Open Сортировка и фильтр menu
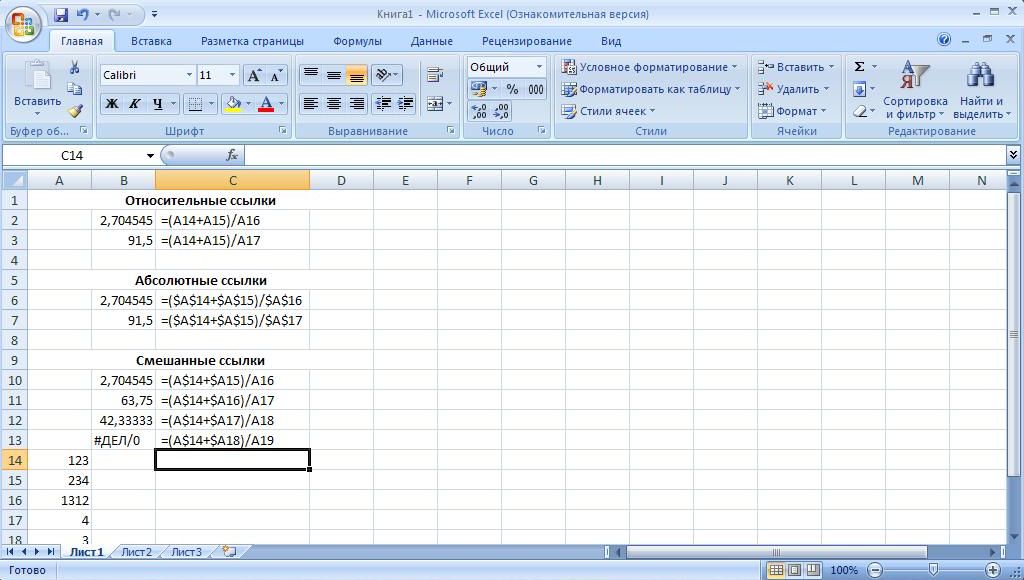The image size is (1024, 580). pos(915,89)
